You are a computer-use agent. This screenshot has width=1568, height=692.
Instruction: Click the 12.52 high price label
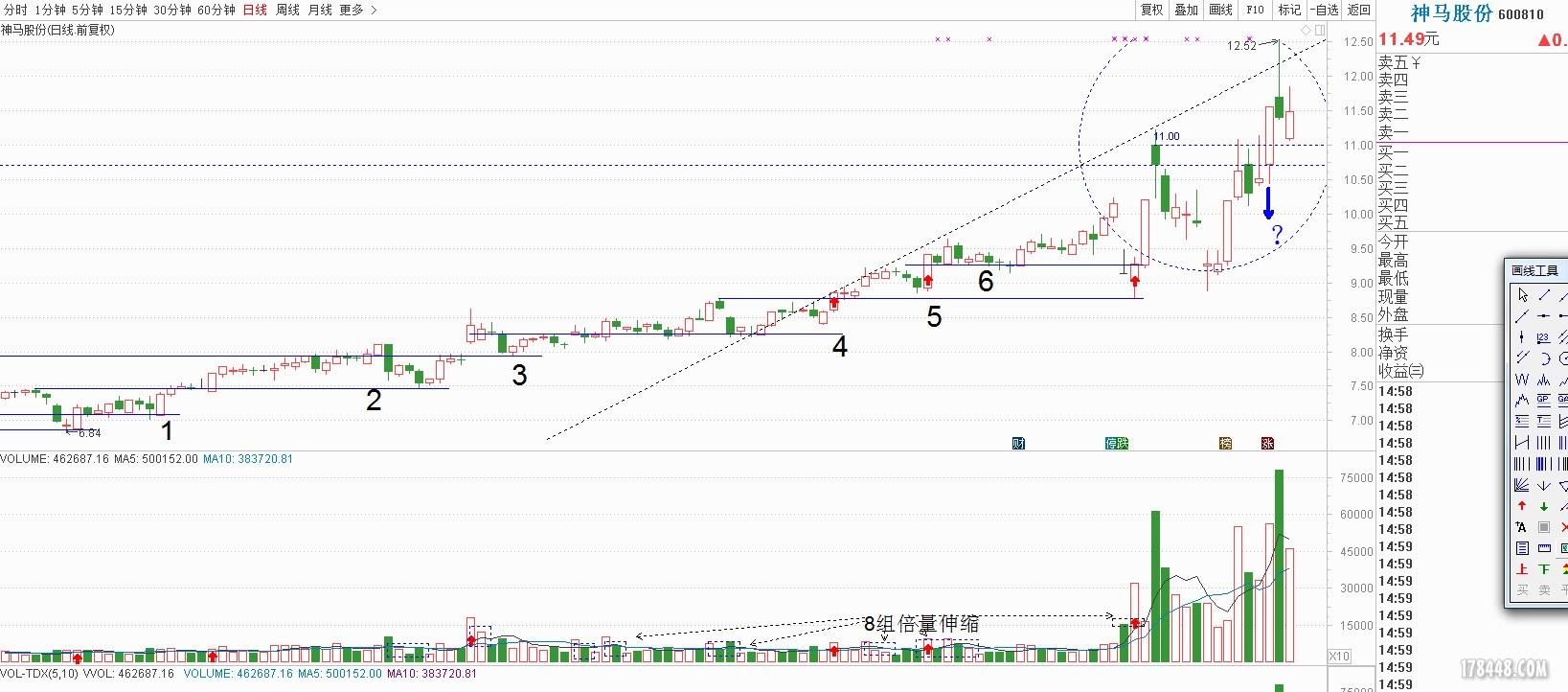[x=1241, y=45]
